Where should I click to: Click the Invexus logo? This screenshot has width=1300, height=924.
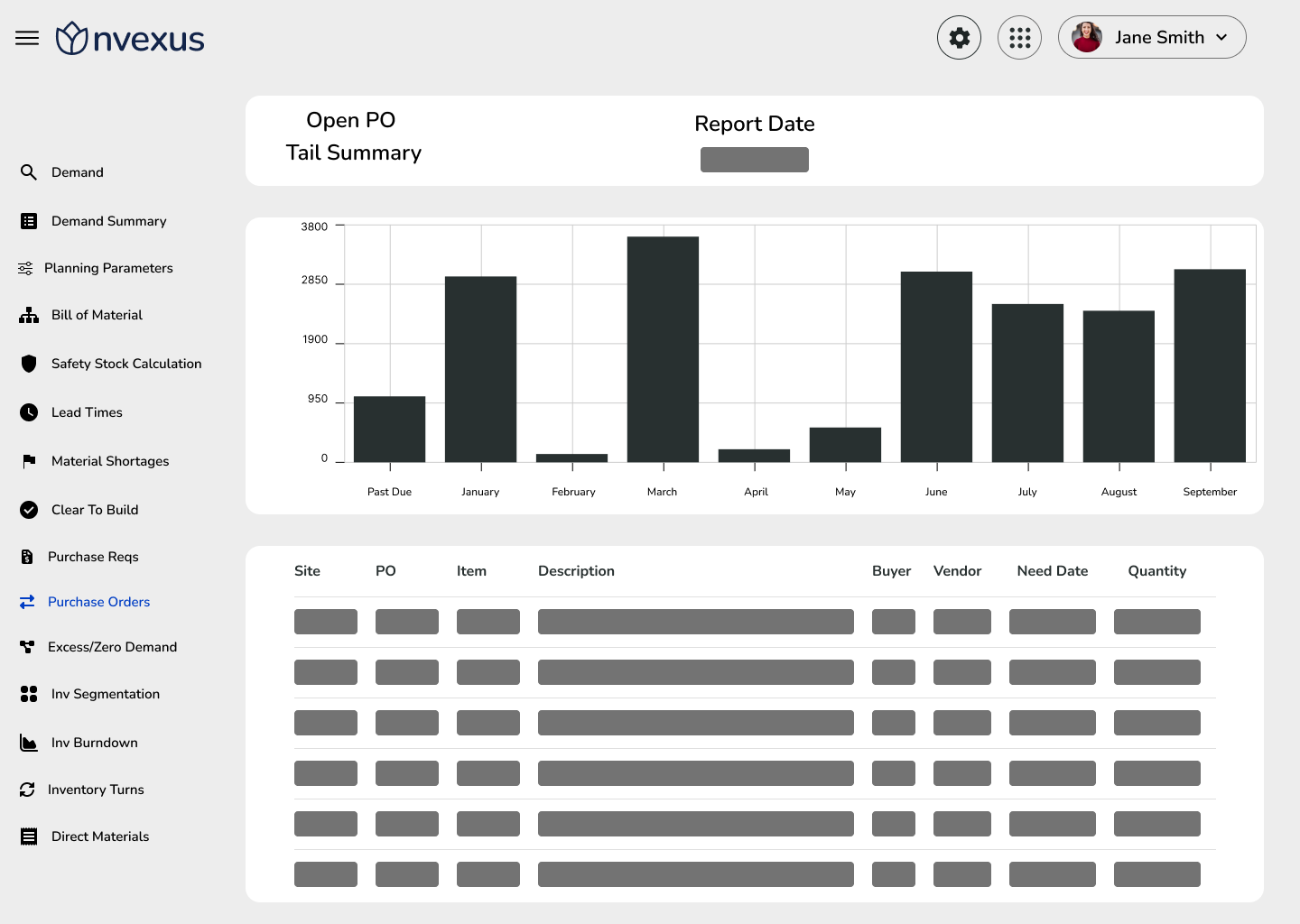coord(130,39)
